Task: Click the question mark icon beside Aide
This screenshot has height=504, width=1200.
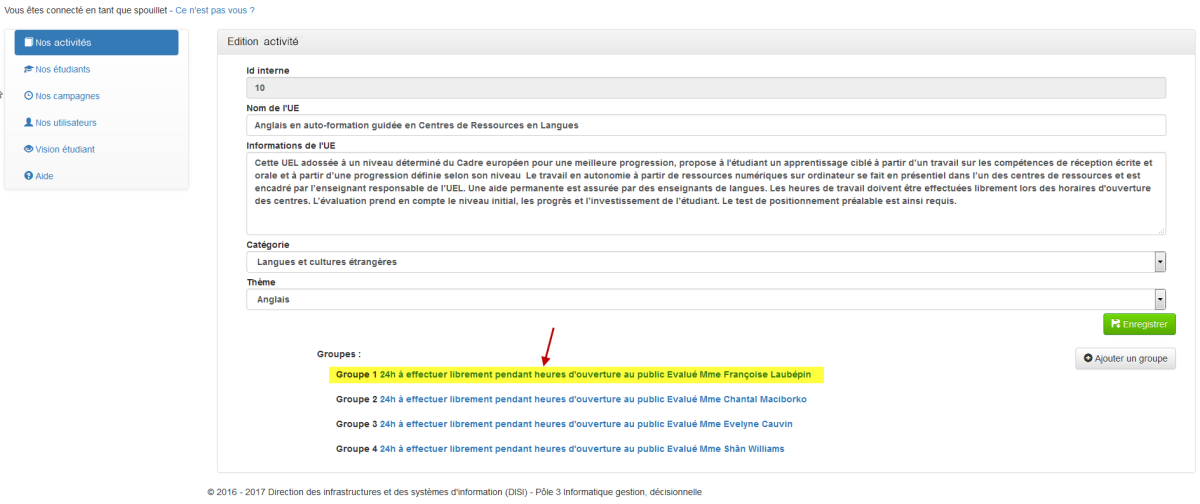Action: pos(29,176)
